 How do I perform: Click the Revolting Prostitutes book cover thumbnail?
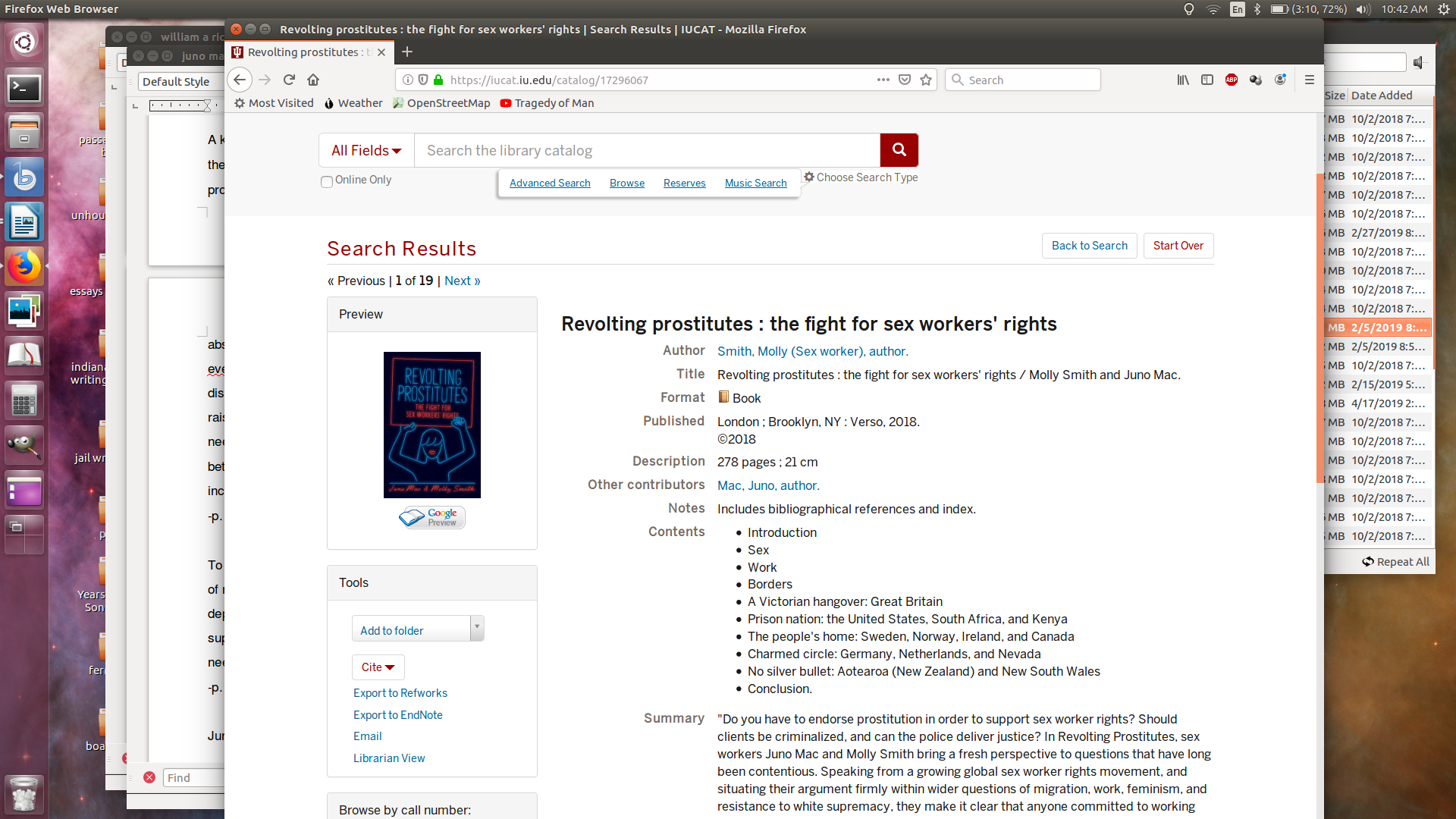(x=432, y=425)
